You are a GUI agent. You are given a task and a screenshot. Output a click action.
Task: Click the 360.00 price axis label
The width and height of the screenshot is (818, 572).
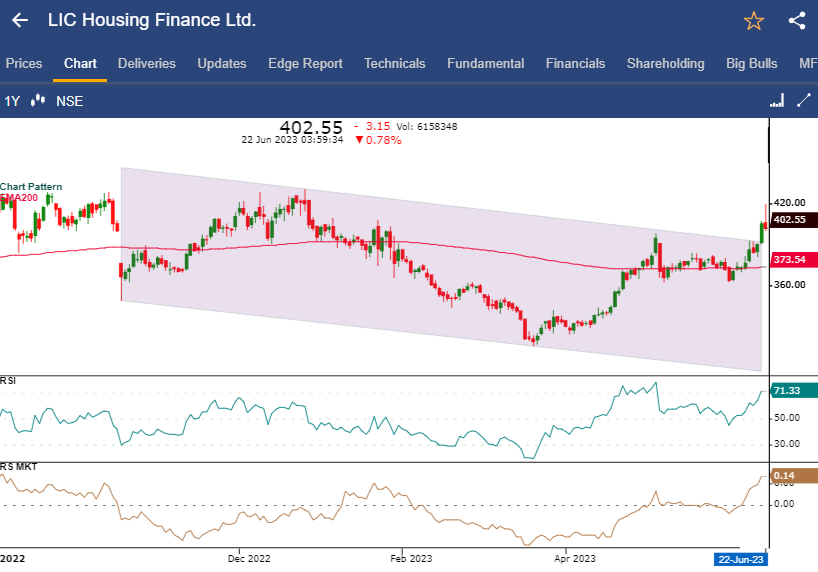(x=790, y=284)
